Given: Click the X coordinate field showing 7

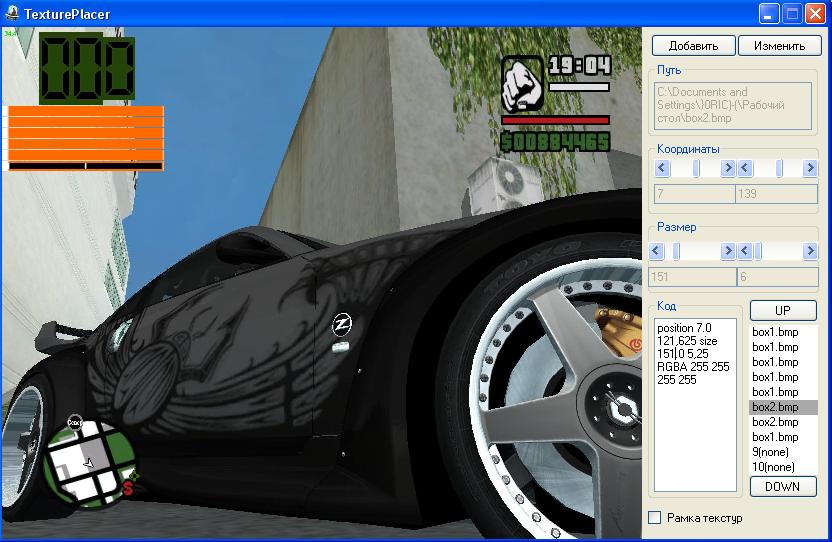Looking at the screenshot, I should [x=694, y=194].
